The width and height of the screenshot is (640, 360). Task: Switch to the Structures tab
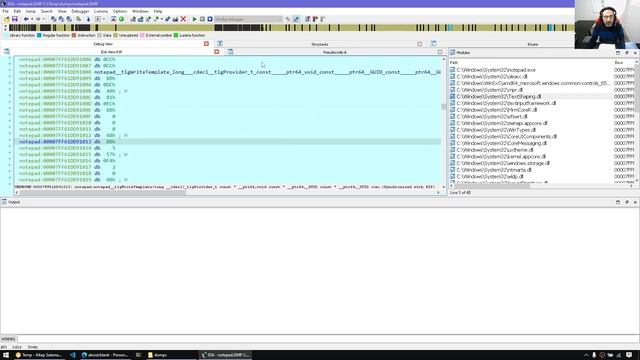point(320,44)
